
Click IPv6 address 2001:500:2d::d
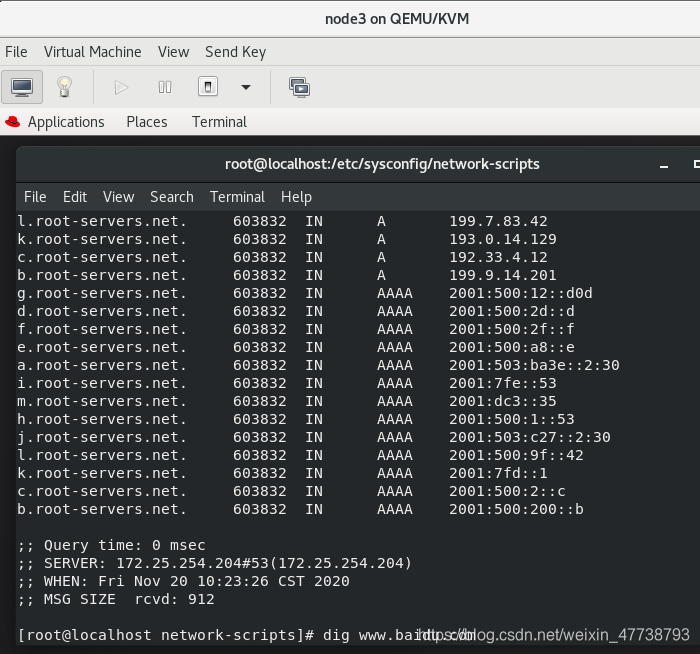(x=512, y=311)
